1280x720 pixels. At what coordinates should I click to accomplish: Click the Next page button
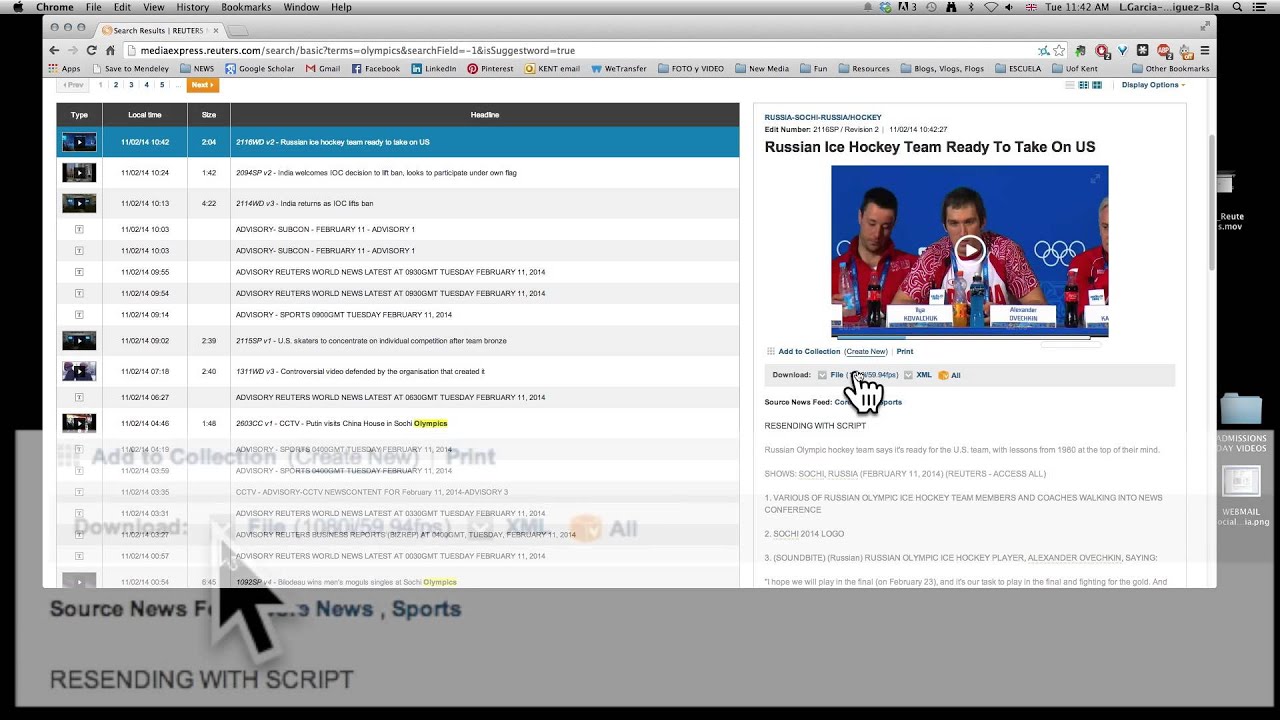click(x=201, y=85)
